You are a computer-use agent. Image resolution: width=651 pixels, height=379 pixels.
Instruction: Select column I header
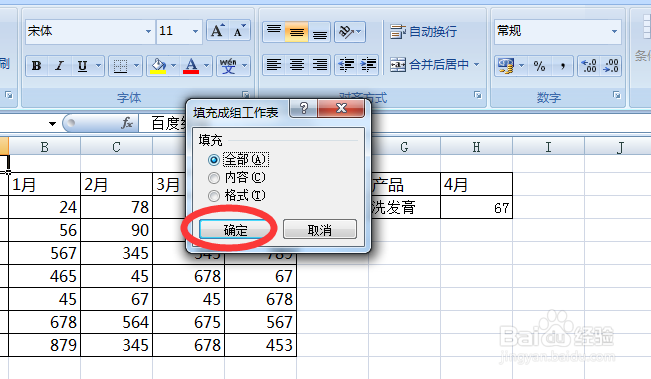tap(548, 147)
